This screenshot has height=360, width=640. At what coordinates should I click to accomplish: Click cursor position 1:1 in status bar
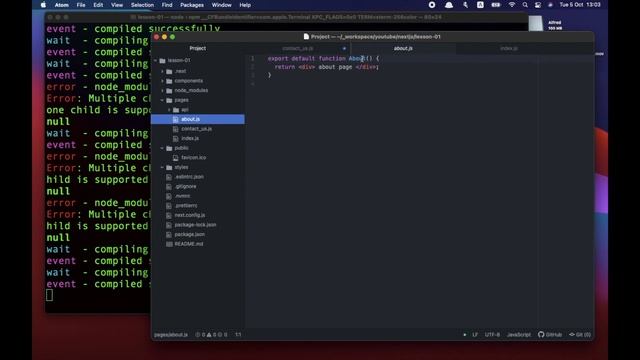[x=238, y=335]
